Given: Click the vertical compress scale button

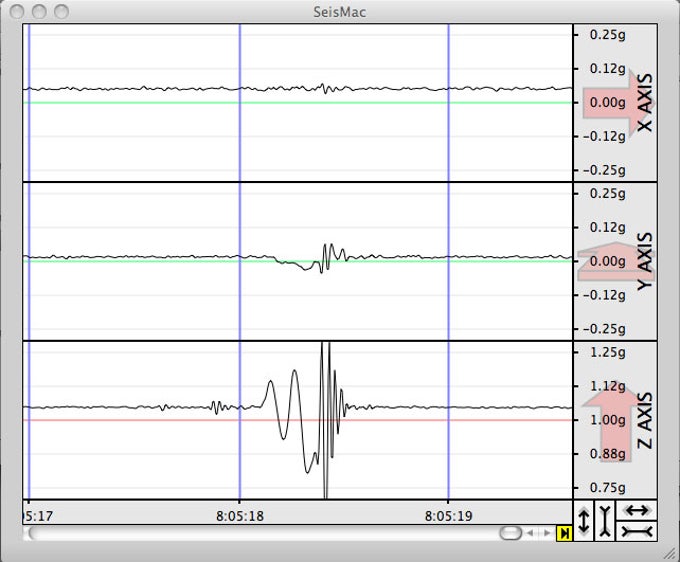Looking at the screenshot, I should [x=605, y=521].
